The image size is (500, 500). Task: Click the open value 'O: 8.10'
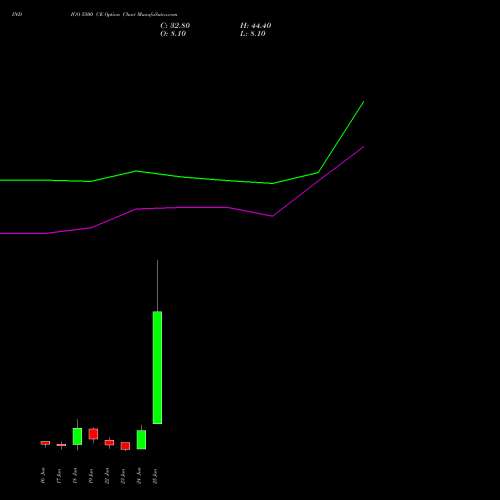tap(173, 34)
